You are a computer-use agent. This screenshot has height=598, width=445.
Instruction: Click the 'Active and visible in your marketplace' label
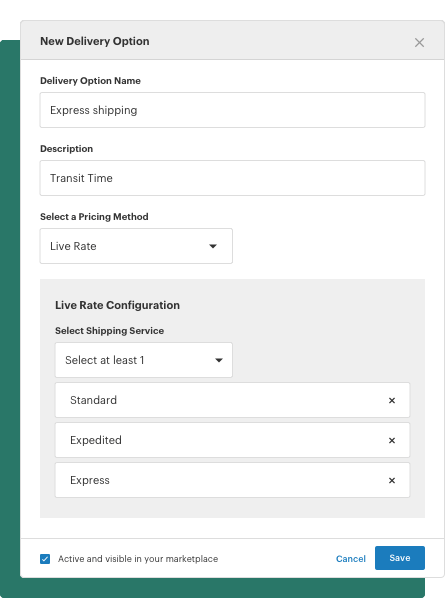click(x=138, y=559)
